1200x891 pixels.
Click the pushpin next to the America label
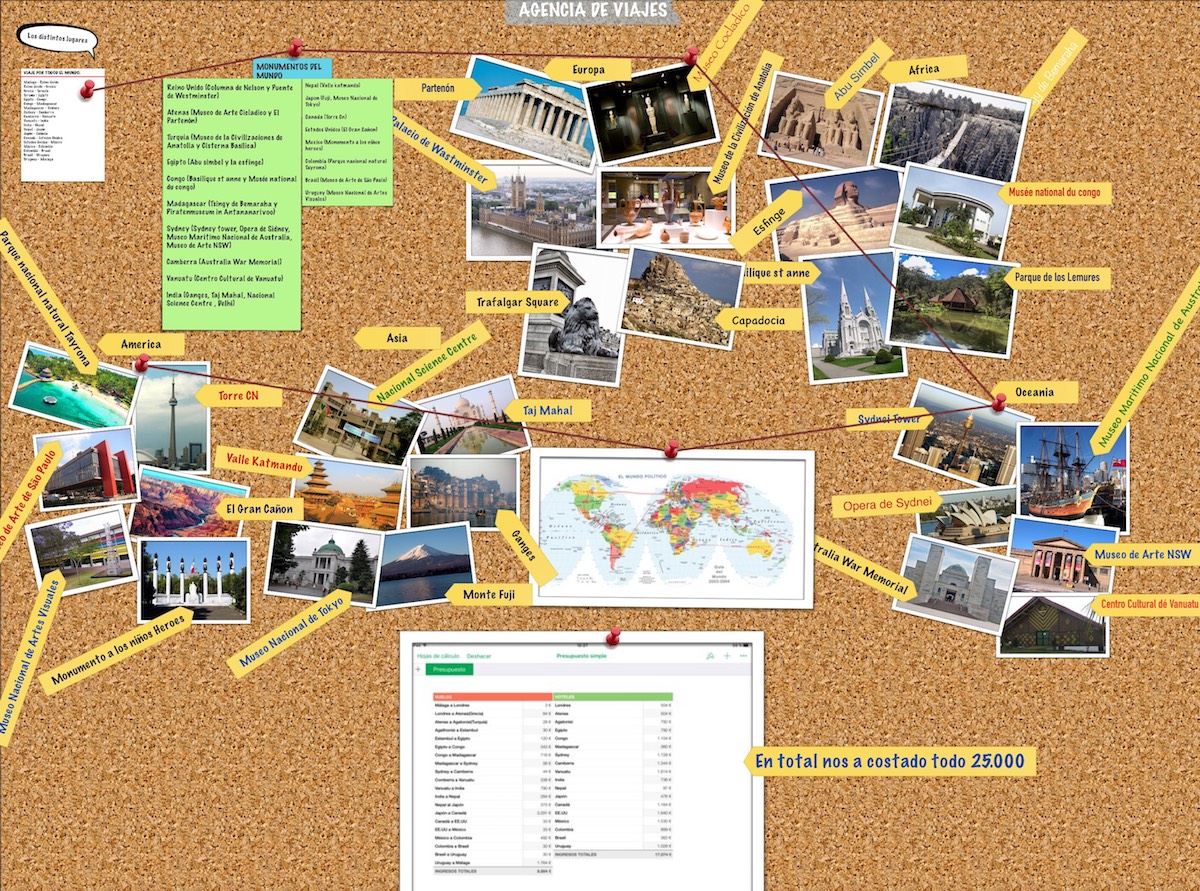[x=142, y=362]
